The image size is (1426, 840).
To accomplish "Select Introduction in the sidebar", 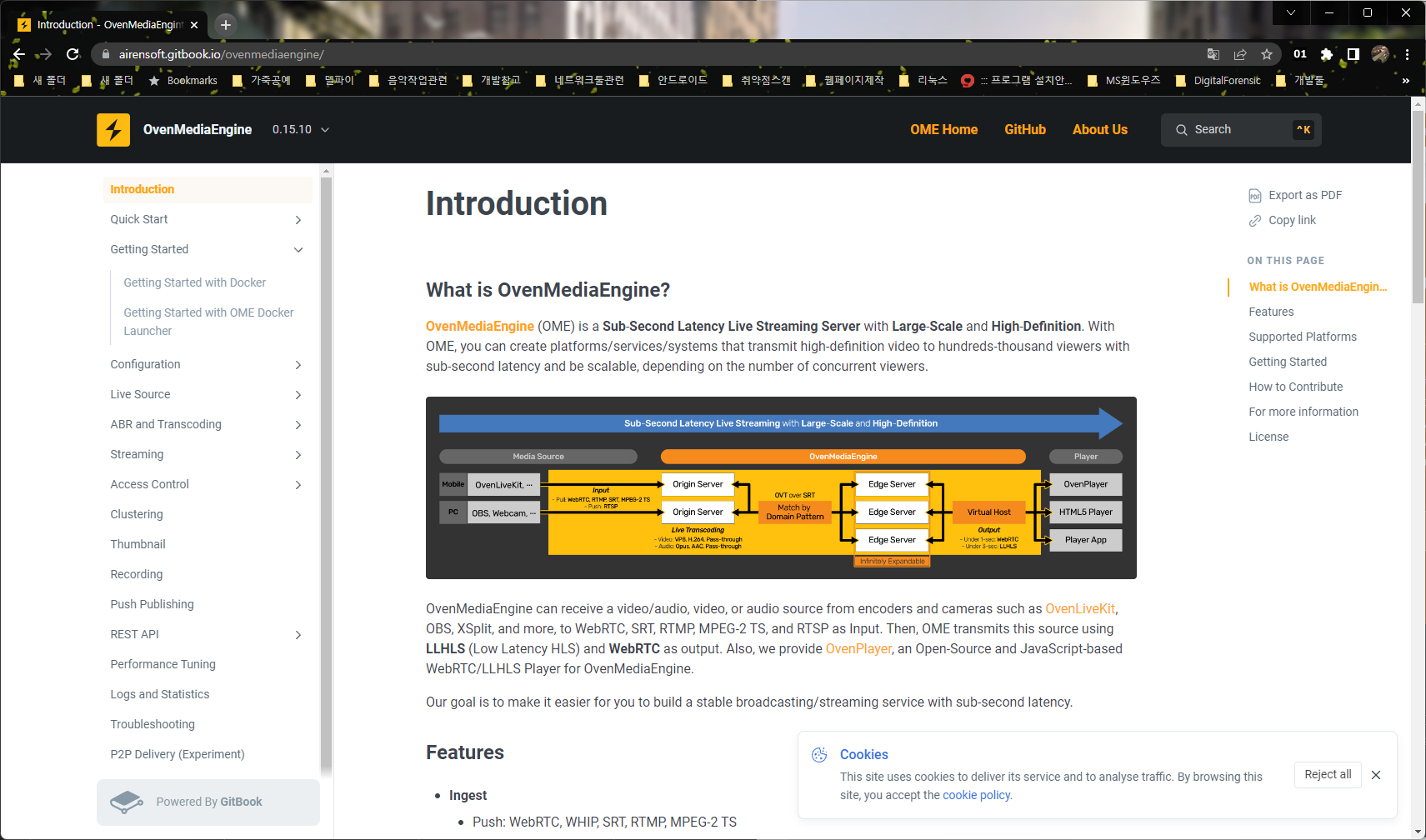I will coord(208,190).
